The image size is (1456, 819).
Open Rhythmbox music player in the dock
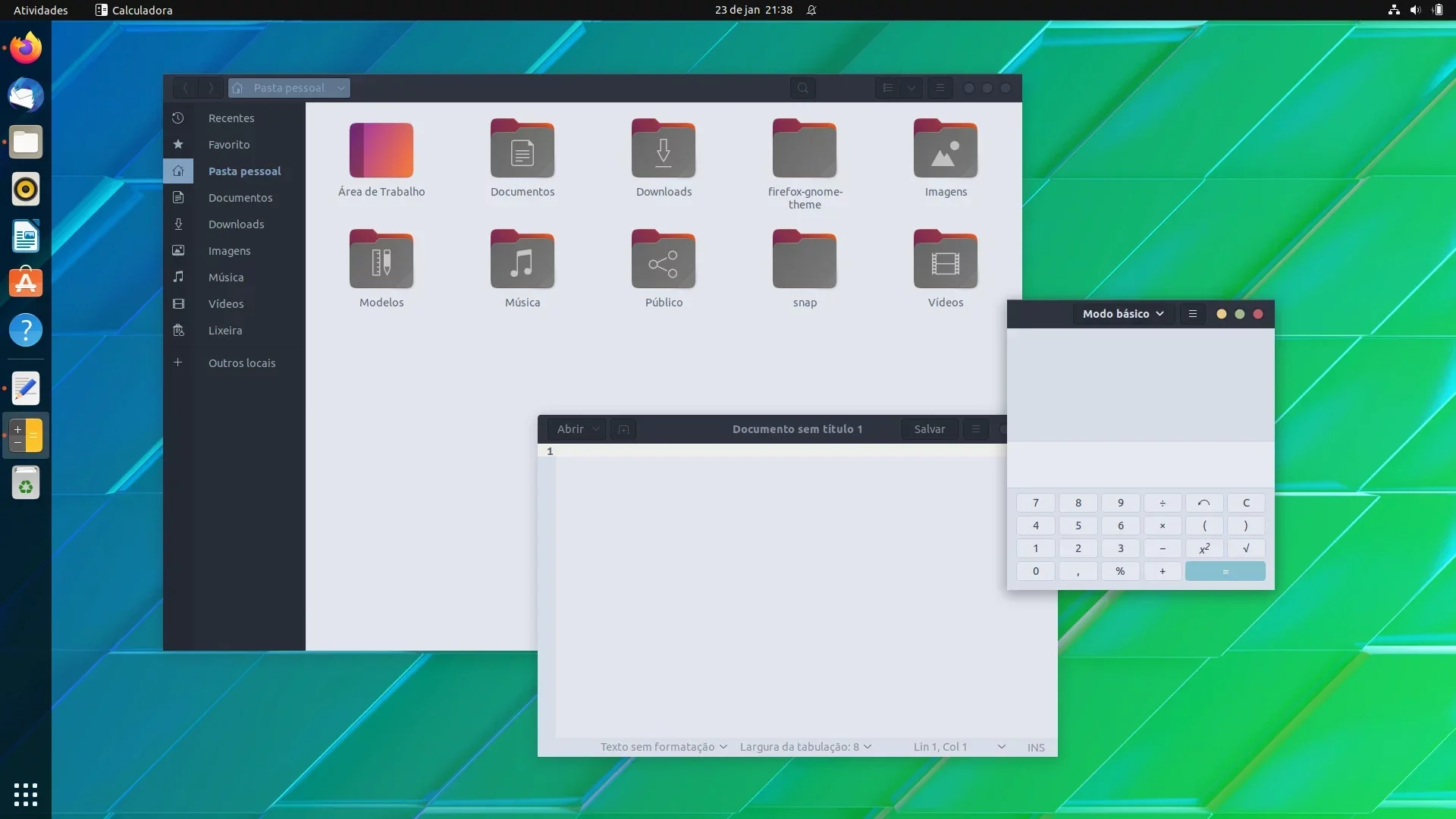pyautogui.click(x=26, y=190)
